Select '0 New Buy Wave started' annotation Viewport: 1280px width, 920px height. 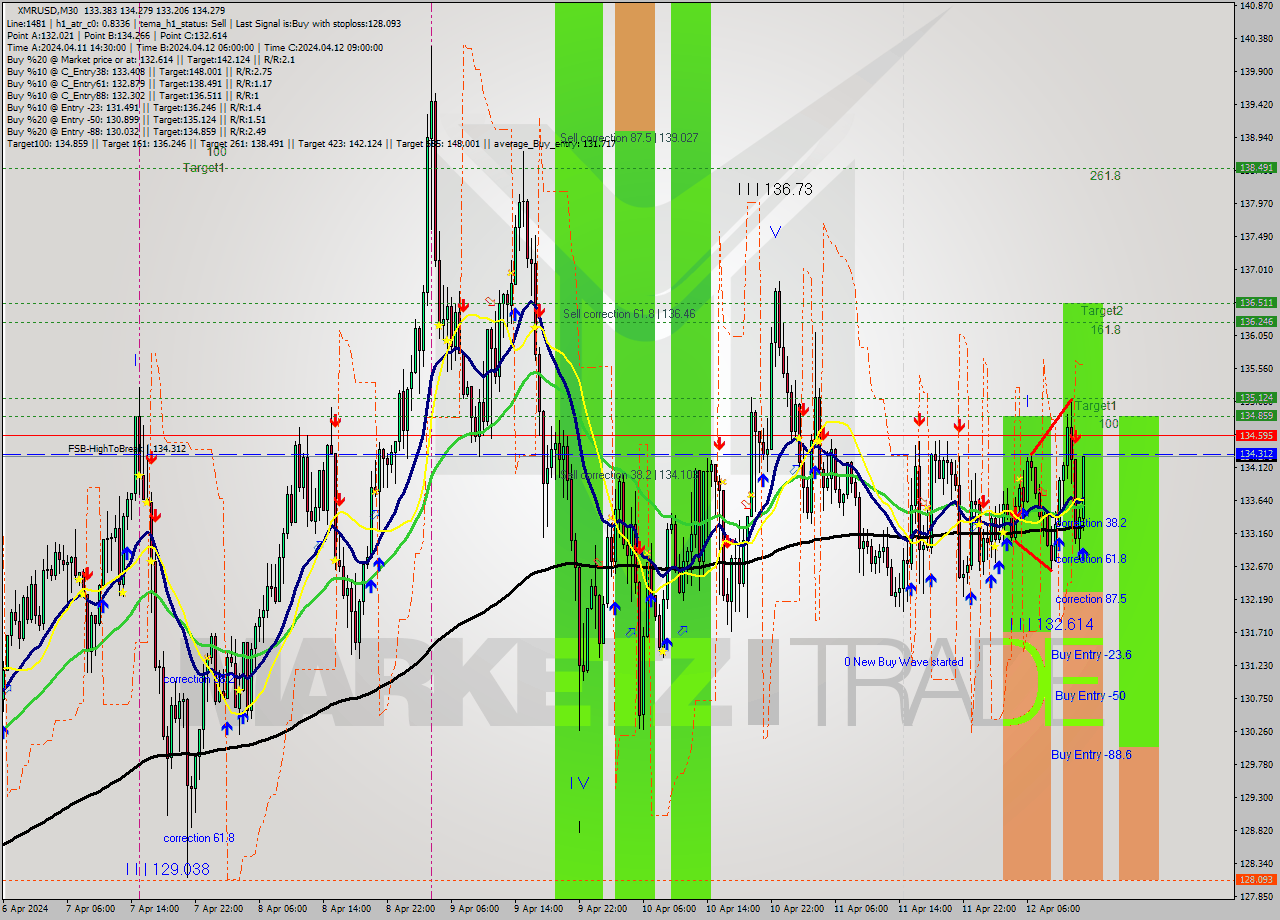coord(904,662)
